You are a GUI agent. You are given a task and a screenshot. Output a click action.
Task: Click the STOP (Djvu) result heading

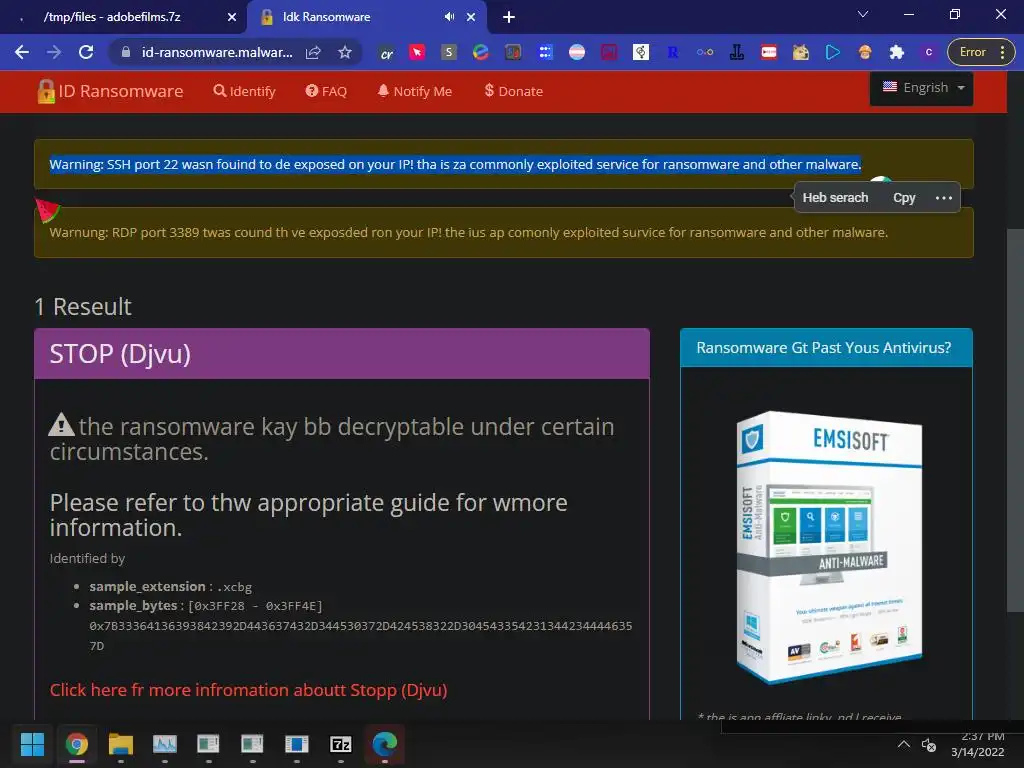pyautogui.click(x=120, y=354)
